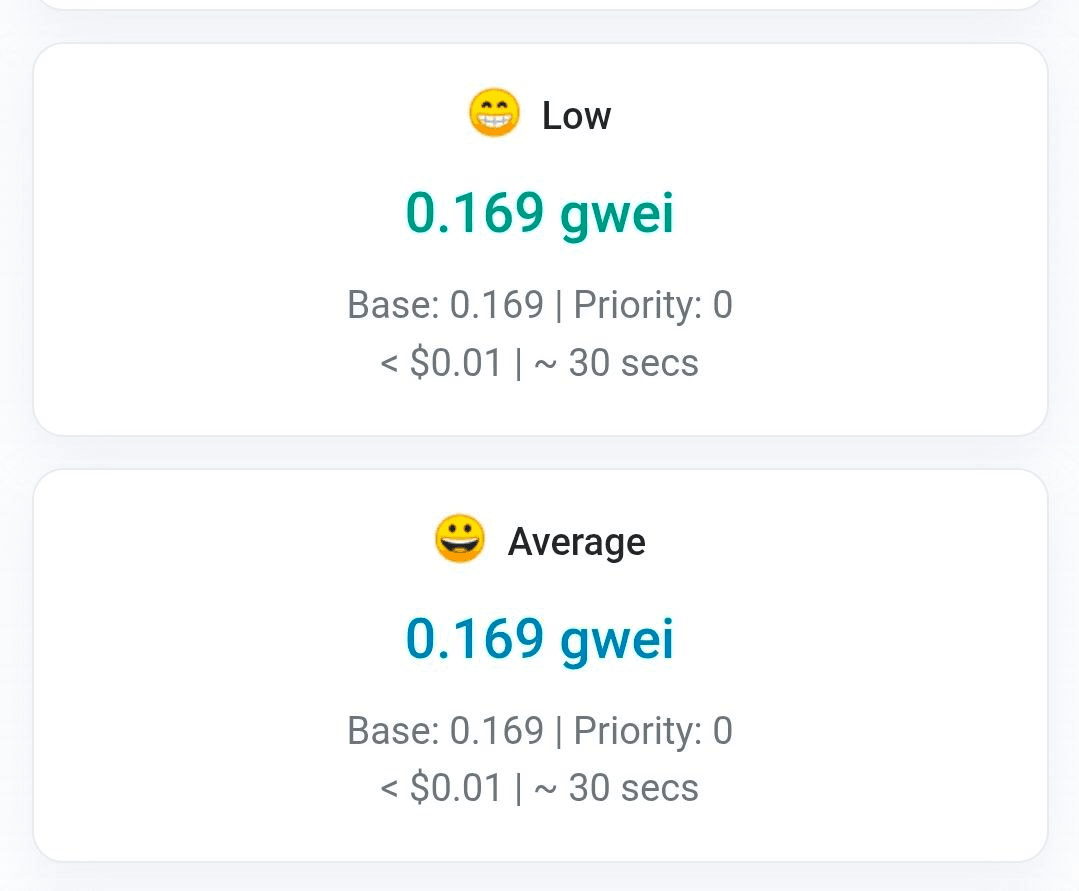Screen dimensions: 1079x891
Task: Click the "< $0.01" cost in Low card
Action: [441, 362]
